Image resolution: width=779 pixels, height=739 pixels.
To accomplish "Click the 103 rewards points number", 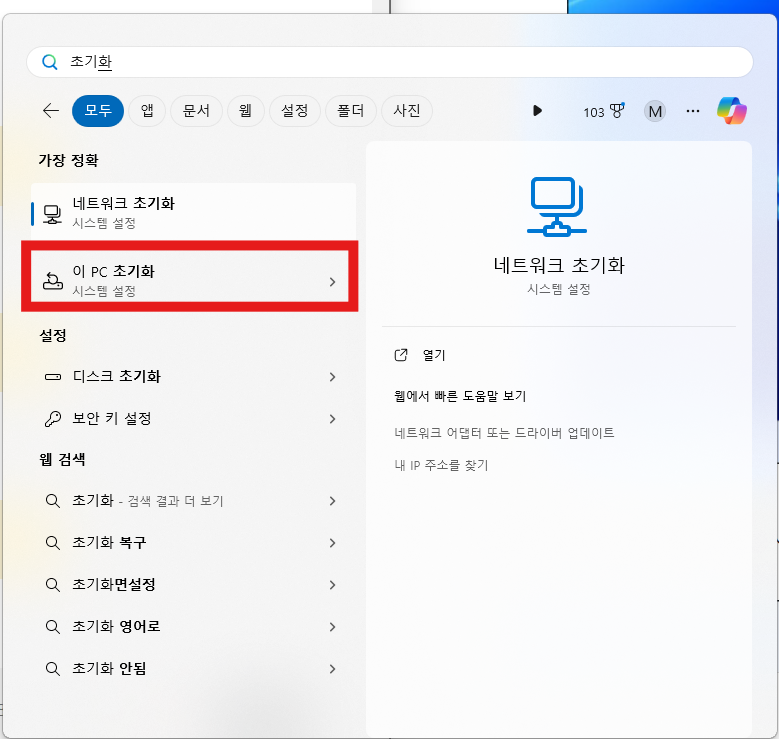I will coord(594,112).
